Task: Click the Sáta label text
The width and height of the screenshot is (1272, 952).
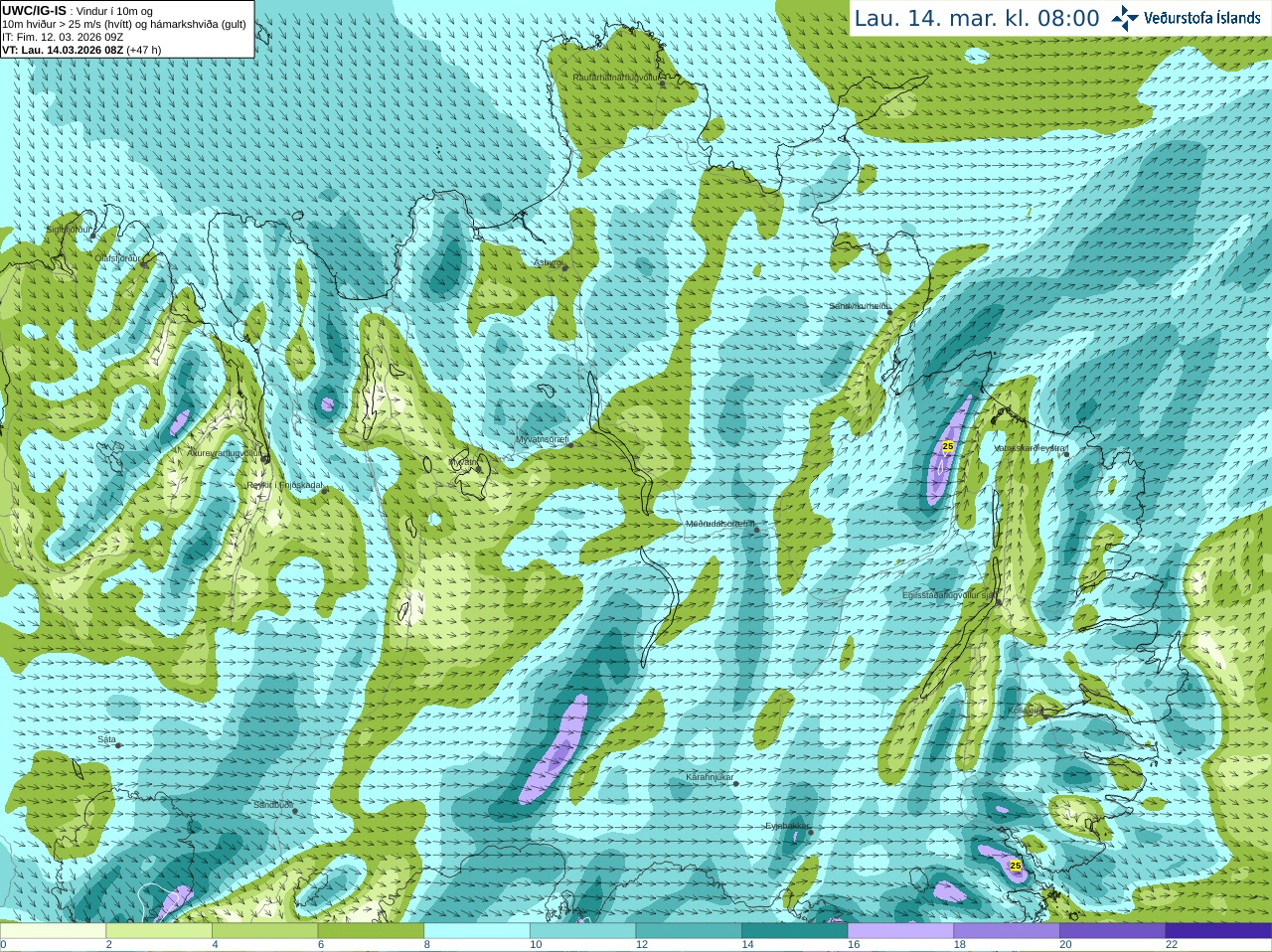Action: (106, 739)
